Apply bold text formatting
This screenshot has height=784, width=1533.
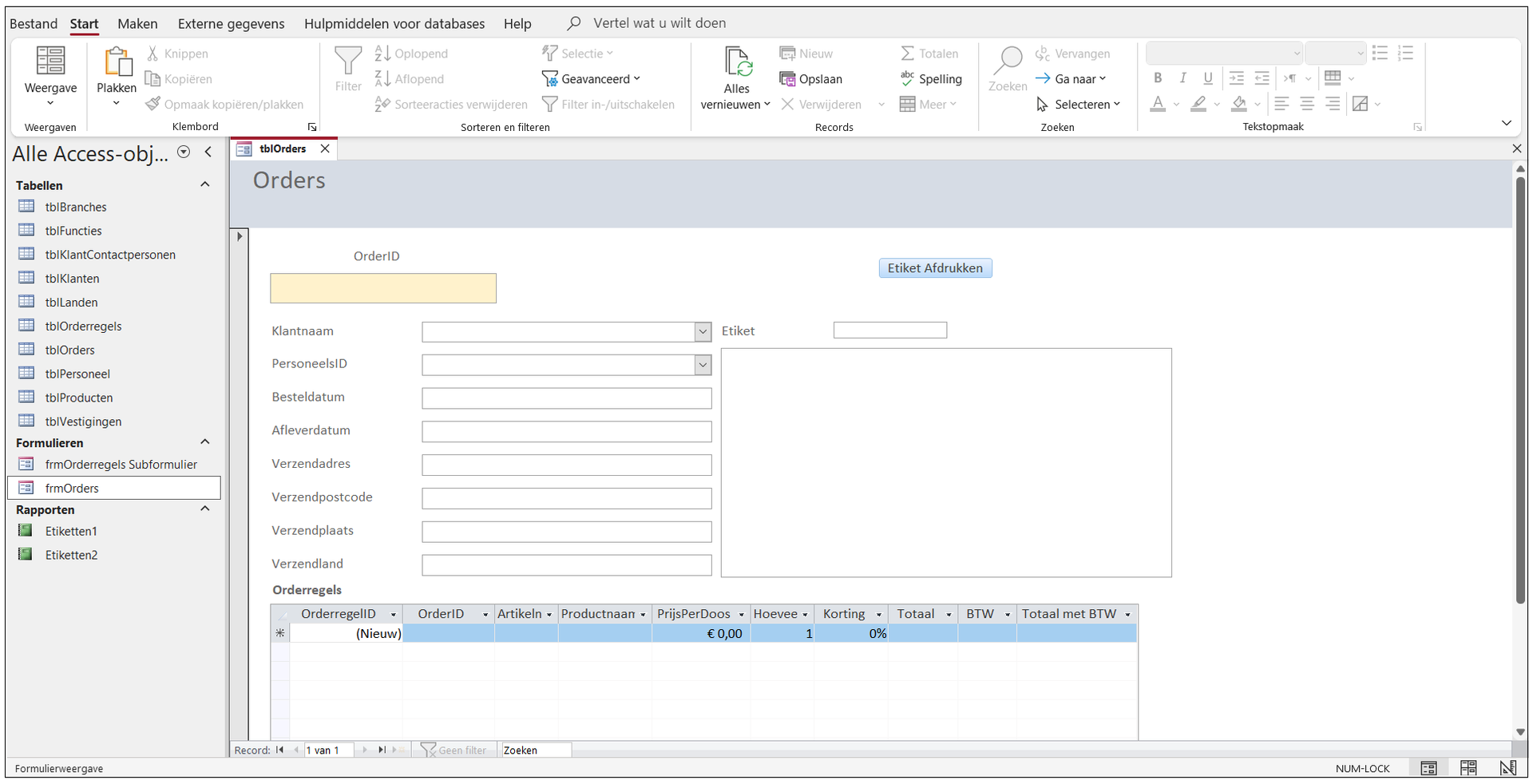click(x=1158, y=78)
